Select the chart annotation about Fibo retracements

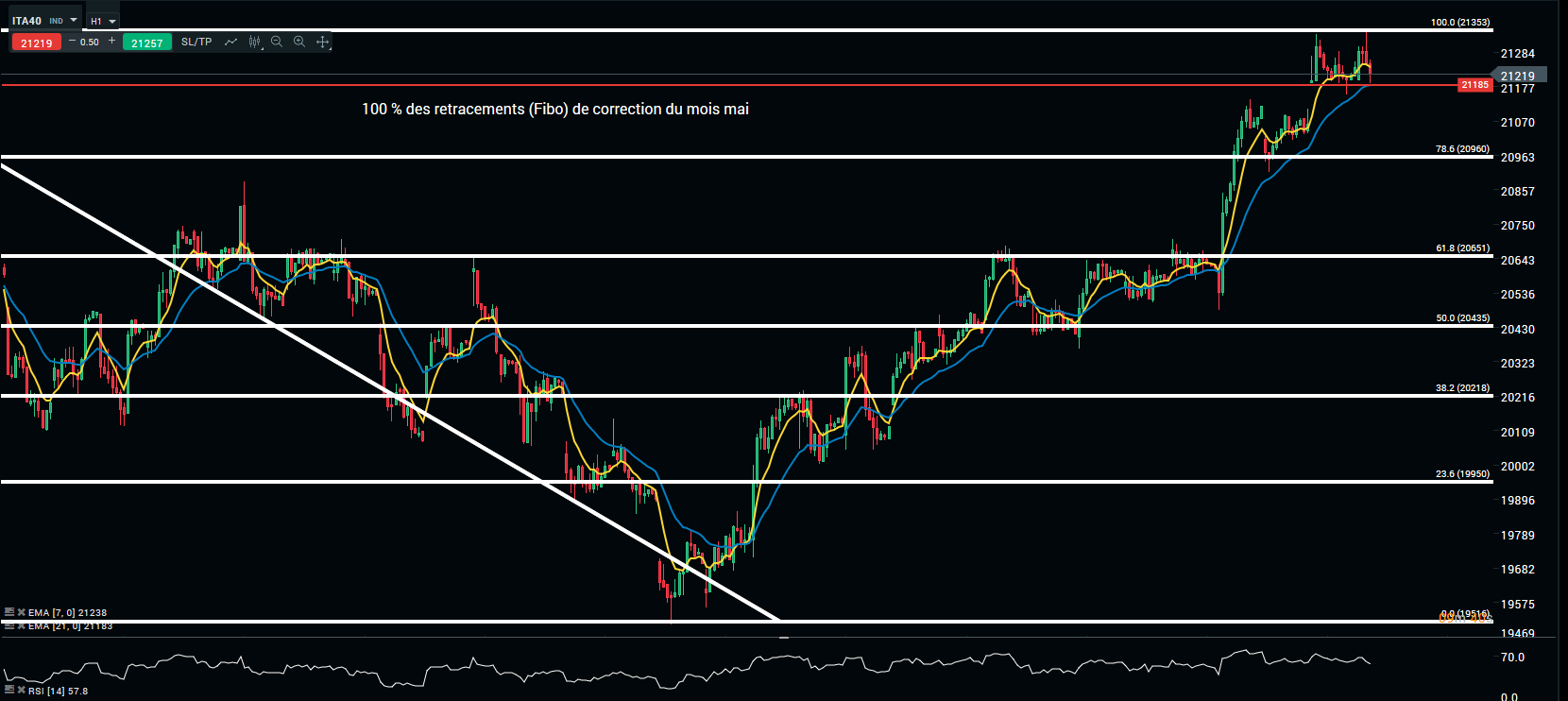click(x=555, y=110)
